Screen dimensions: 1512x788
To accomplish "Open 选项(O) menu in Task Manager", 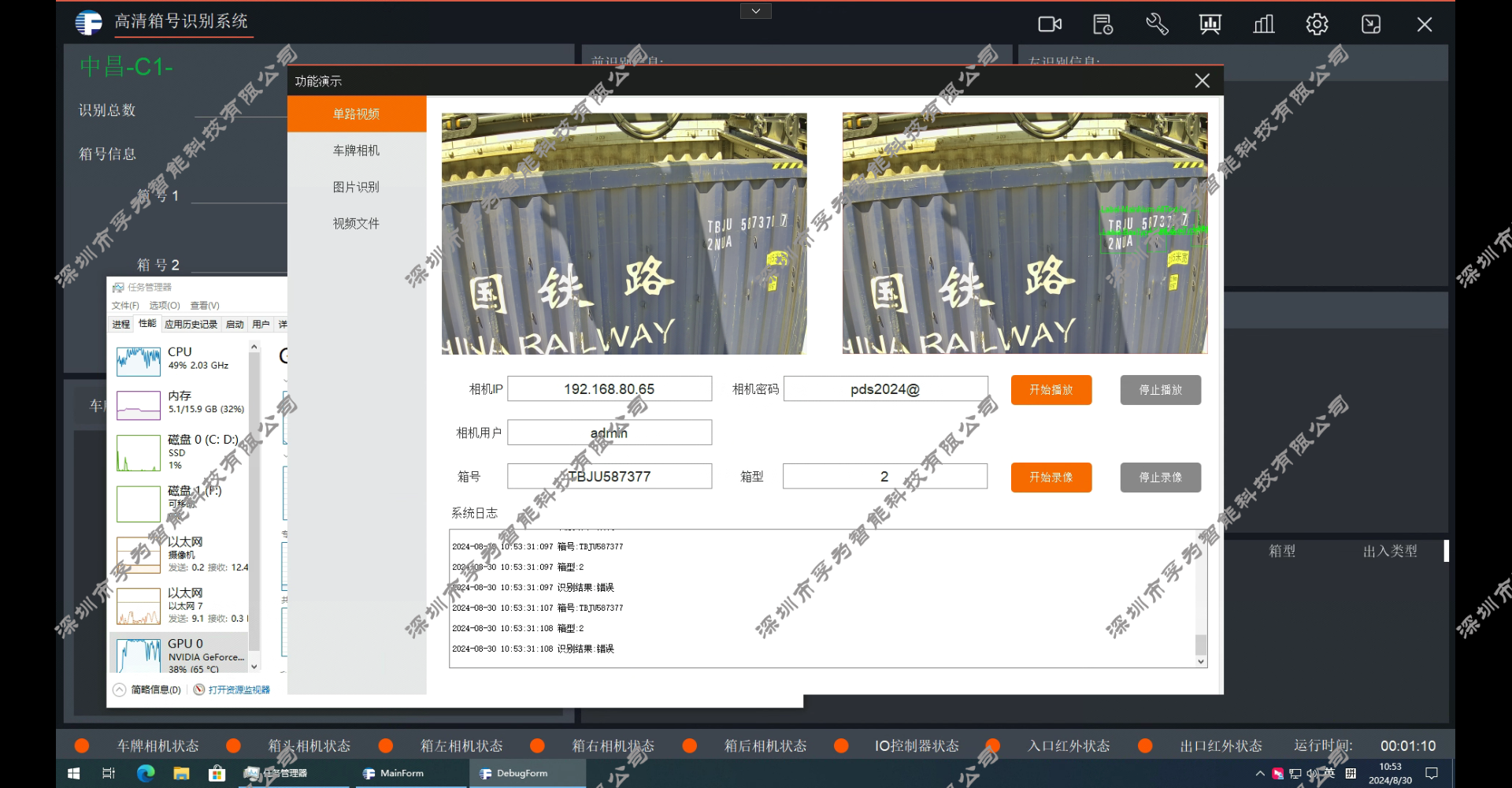I will 165,306.
